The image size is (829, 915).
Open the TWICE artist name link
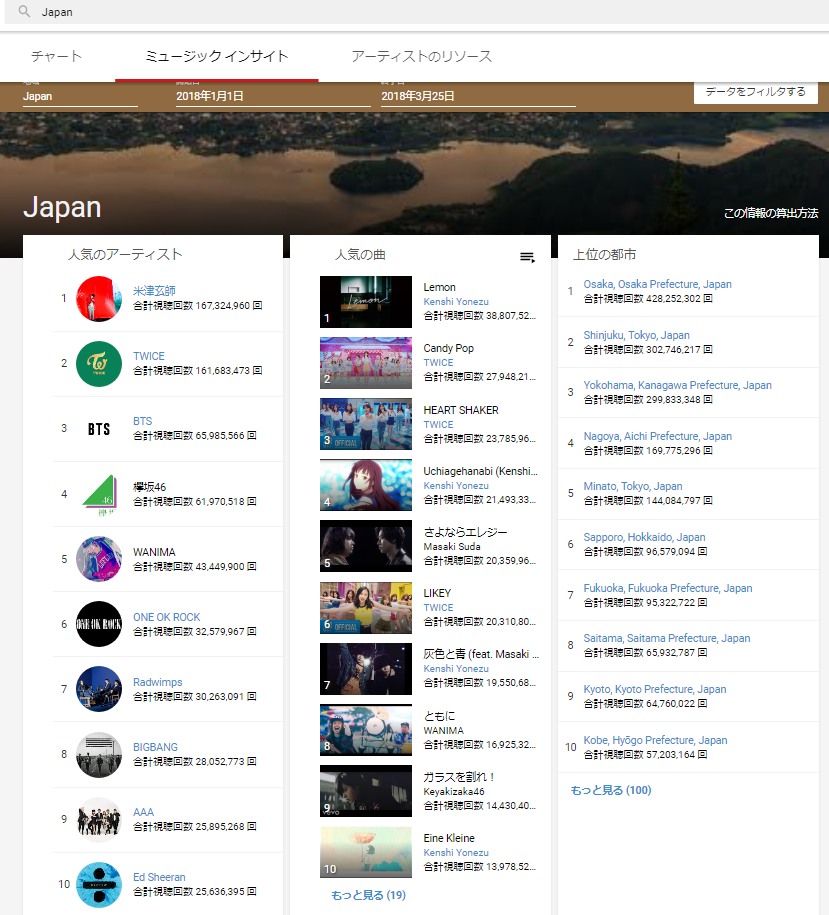click(x=149, y=356)
